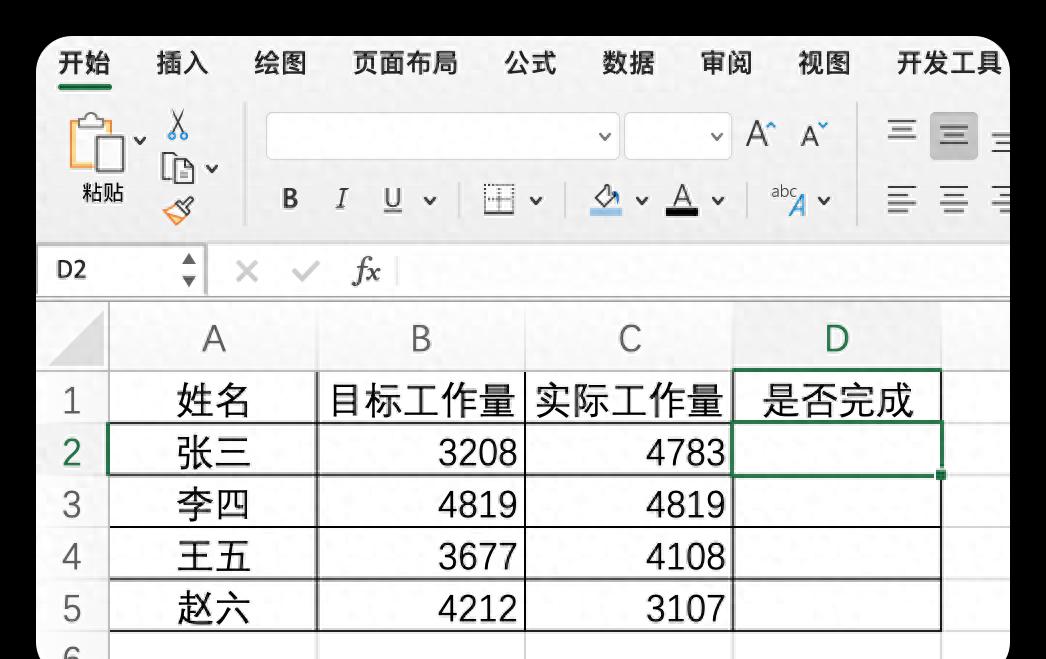
Task: Select row 1 header
Action: pos(72,400)
